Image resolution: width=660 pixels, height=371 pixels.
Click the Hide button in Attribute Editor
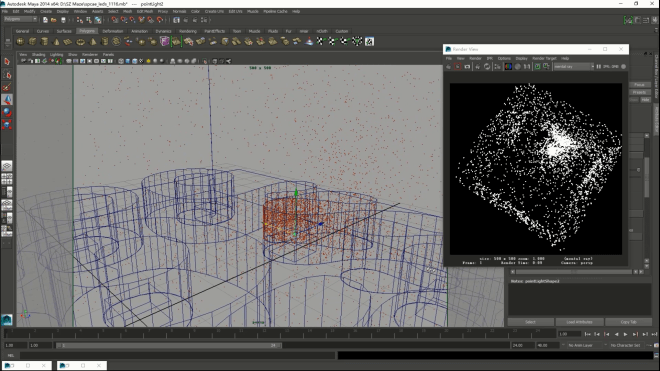[x=645, y=100]
